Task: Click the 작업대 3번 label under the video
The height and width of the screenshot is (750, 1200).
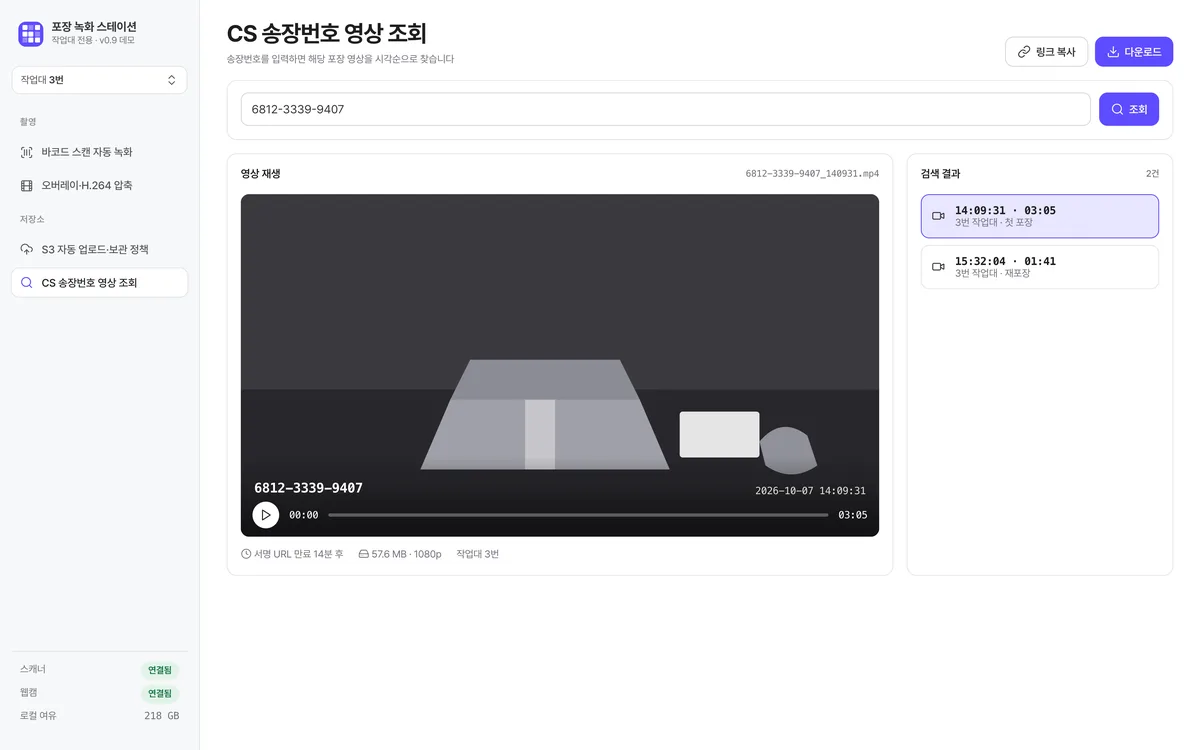Action: click(477, 554)
